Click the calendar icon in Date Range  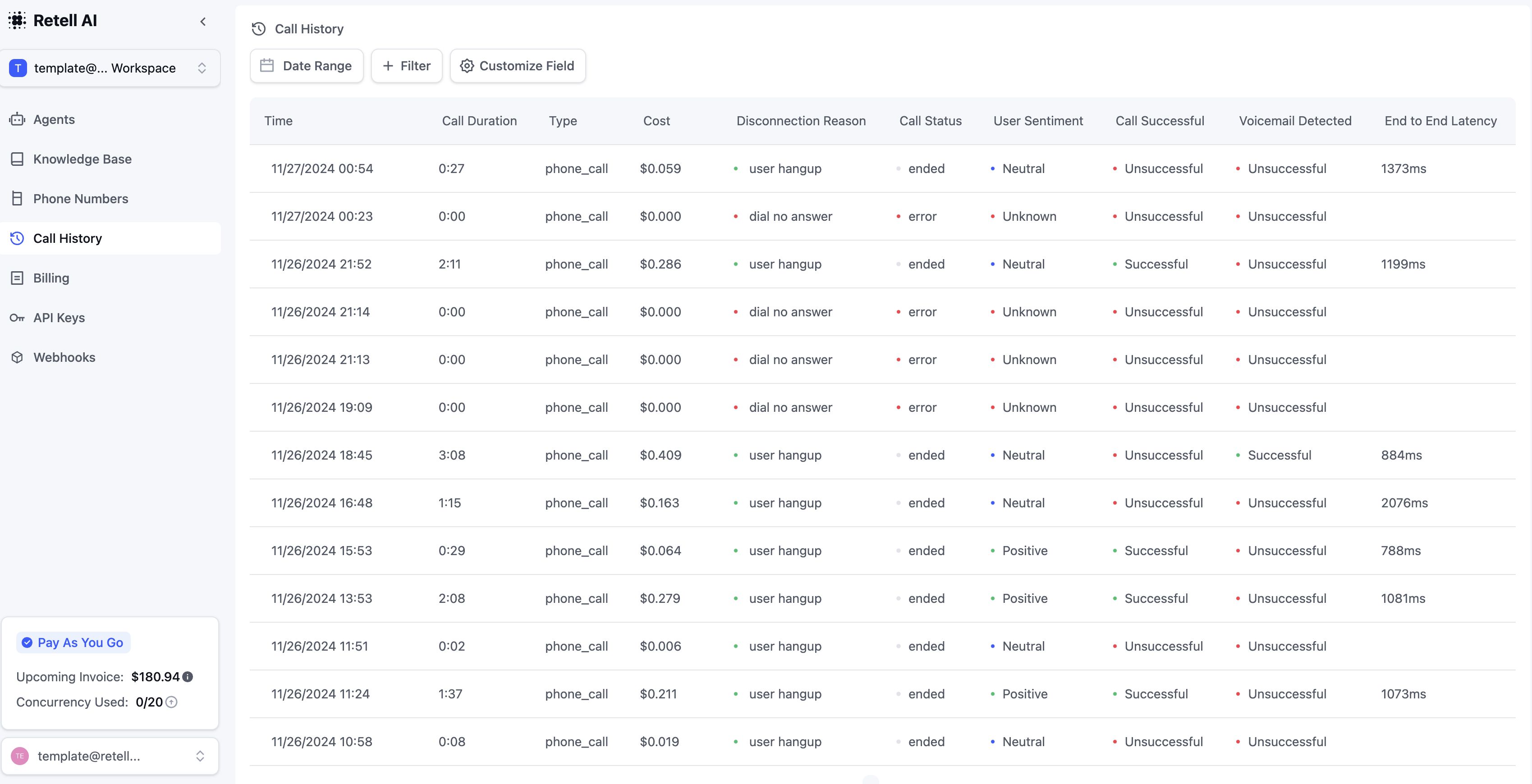267,65
